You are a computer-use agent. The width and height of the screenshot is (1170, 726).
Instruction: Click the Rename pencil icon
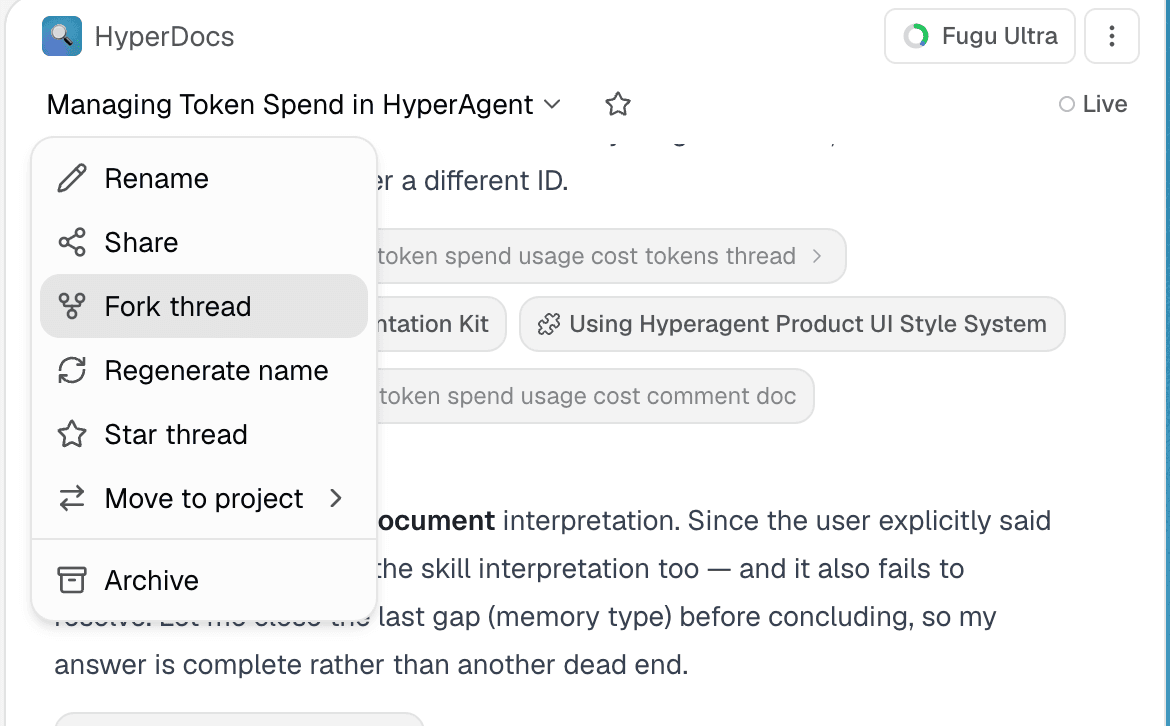pyautogui.click(x=72, y=178)
